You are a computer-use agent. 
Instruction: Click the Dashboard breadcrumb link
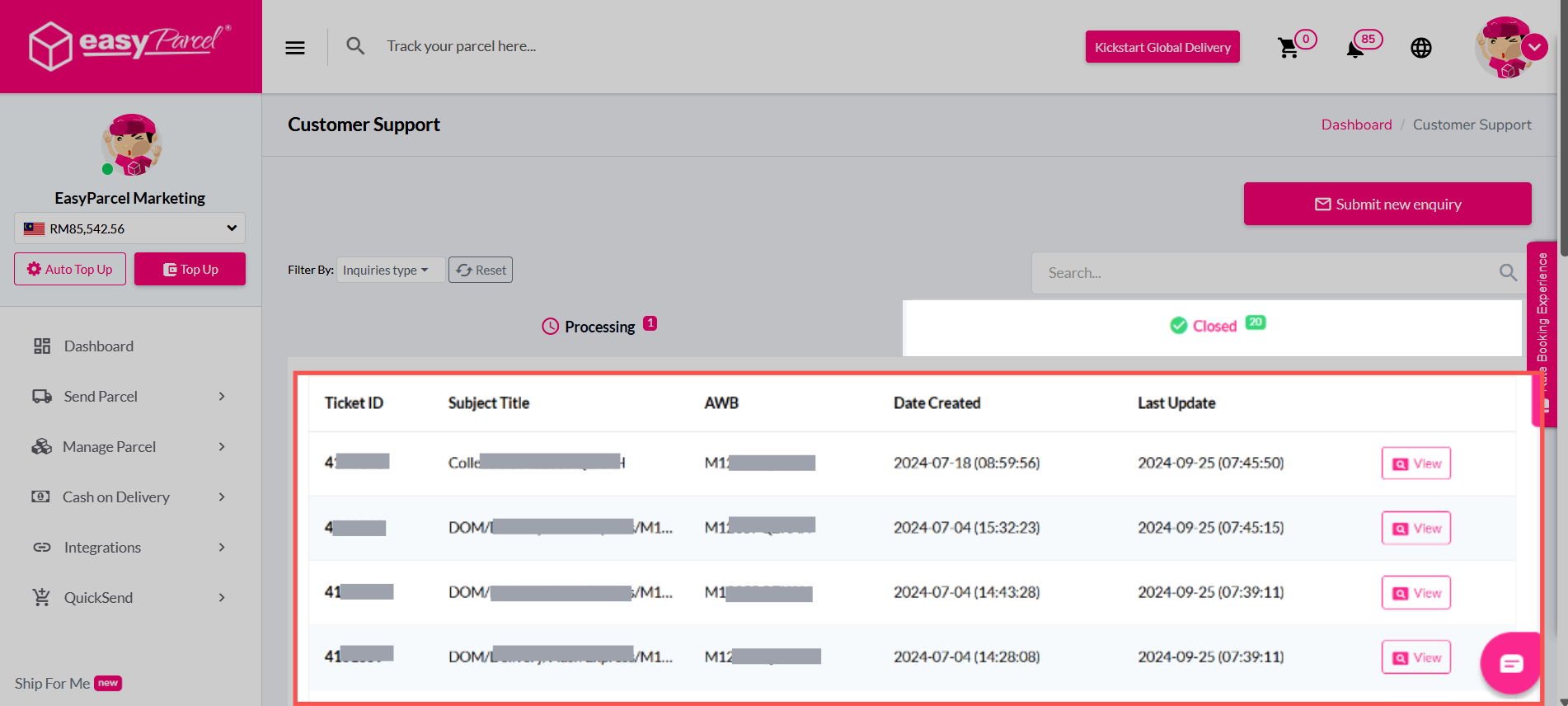coord(1356,125)
